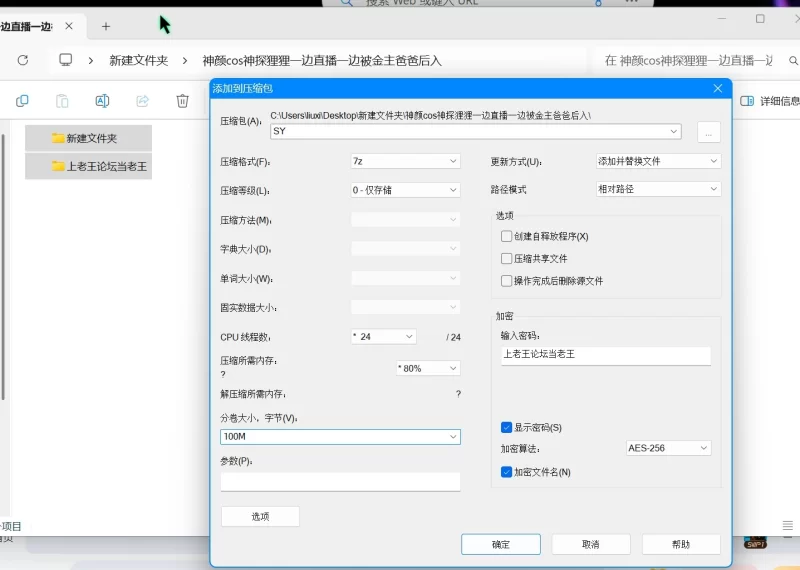
Task: Click the 参数(P) parameters input field
Action: (340, 482)
